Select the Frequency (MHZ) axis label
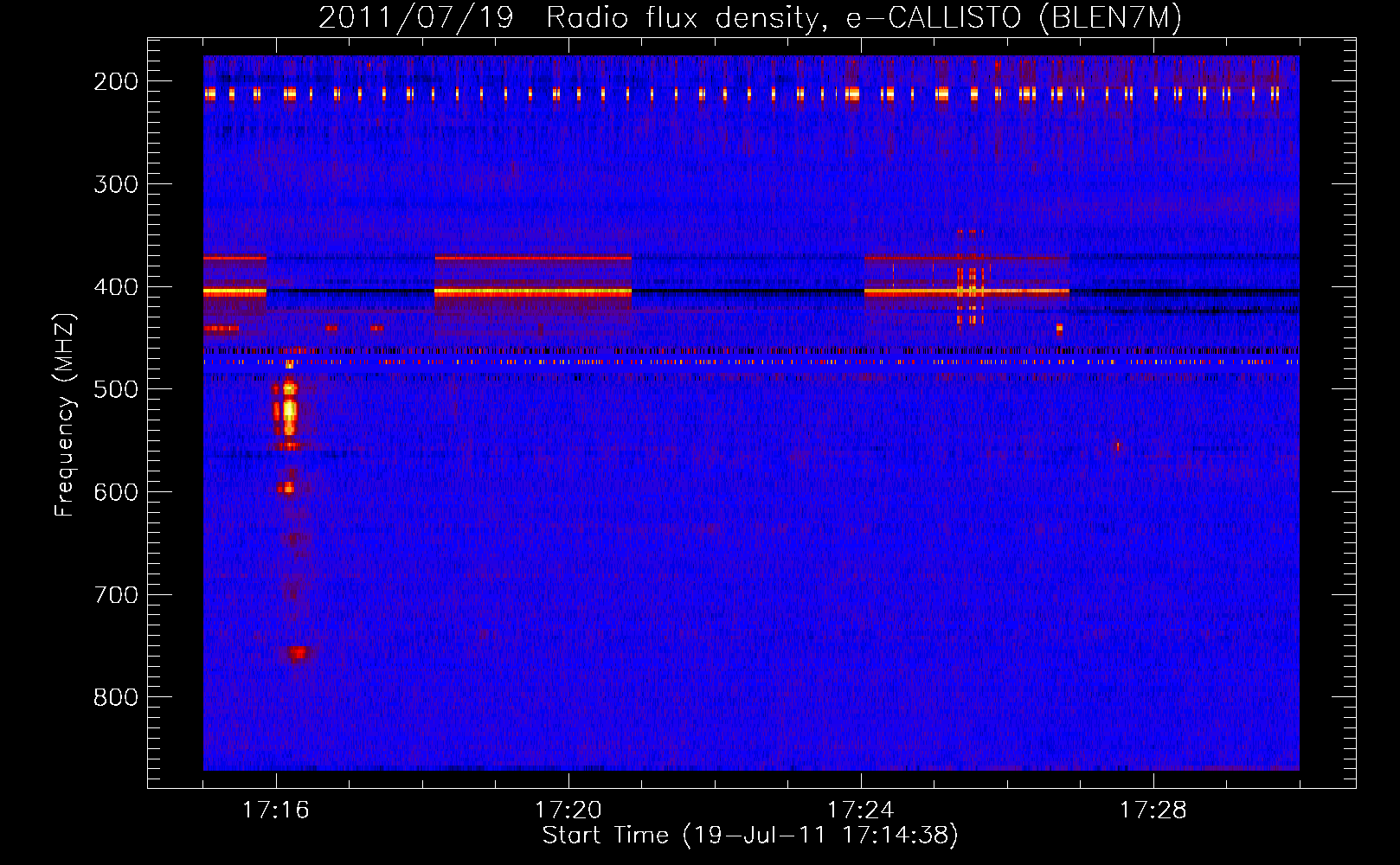Image resolution: width=1400 pixels, height=865 pixels. click(x=66, y=414)
